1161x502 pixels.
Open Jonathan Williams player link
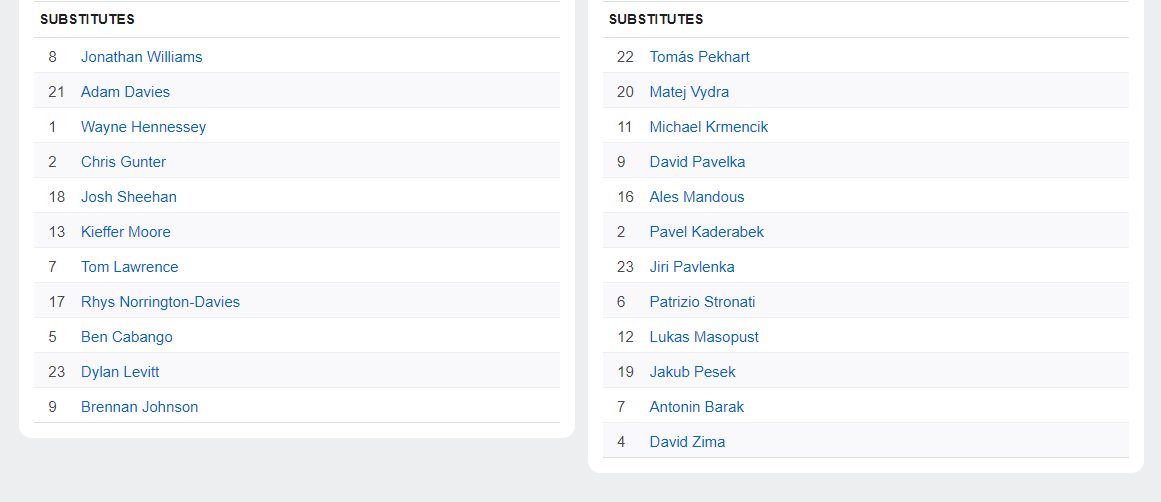(141, 57)
